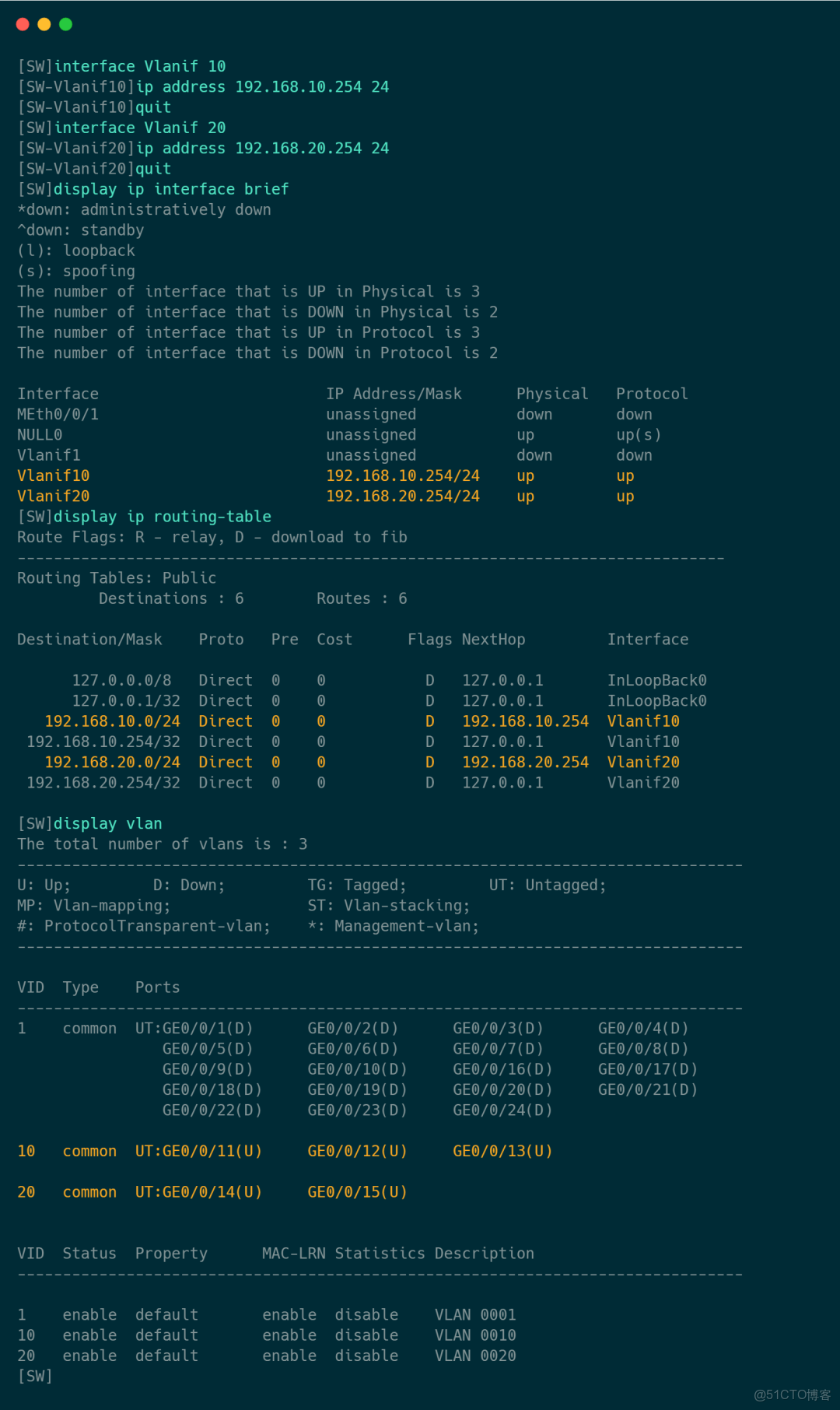Viewport: 840px width, 1410px height.
Task: Click the yellow minimize window dot
Action: click(44, 24)
